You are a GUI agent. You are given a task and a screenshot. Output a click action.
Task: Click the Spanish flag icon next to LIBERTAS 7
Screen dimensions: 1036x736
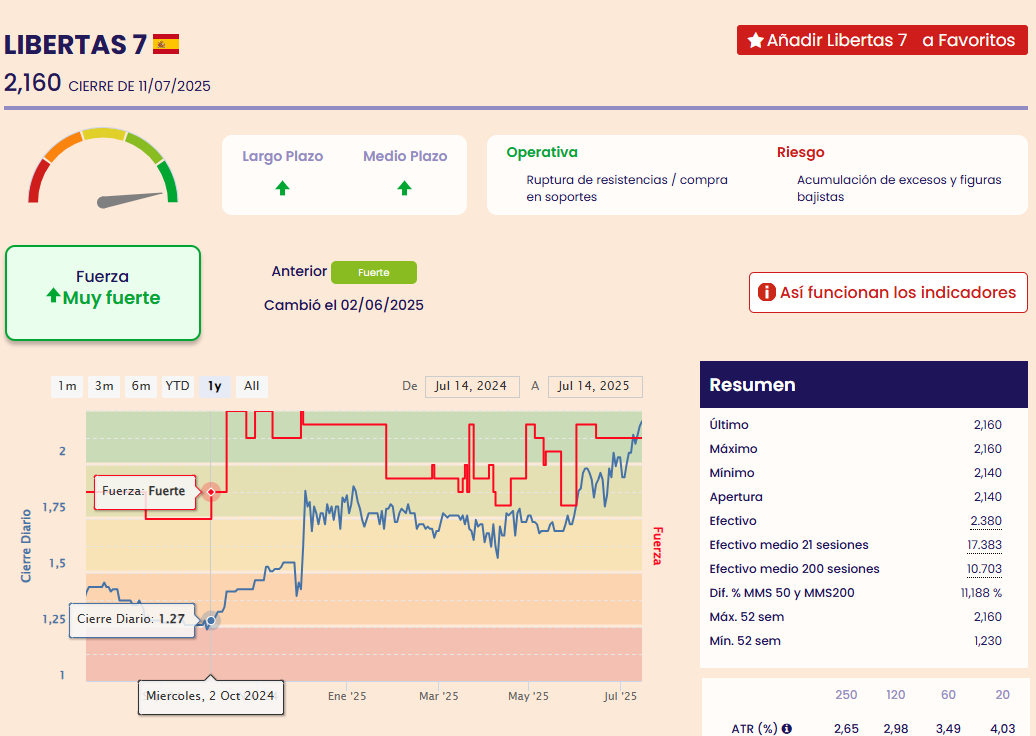[166, 44]
